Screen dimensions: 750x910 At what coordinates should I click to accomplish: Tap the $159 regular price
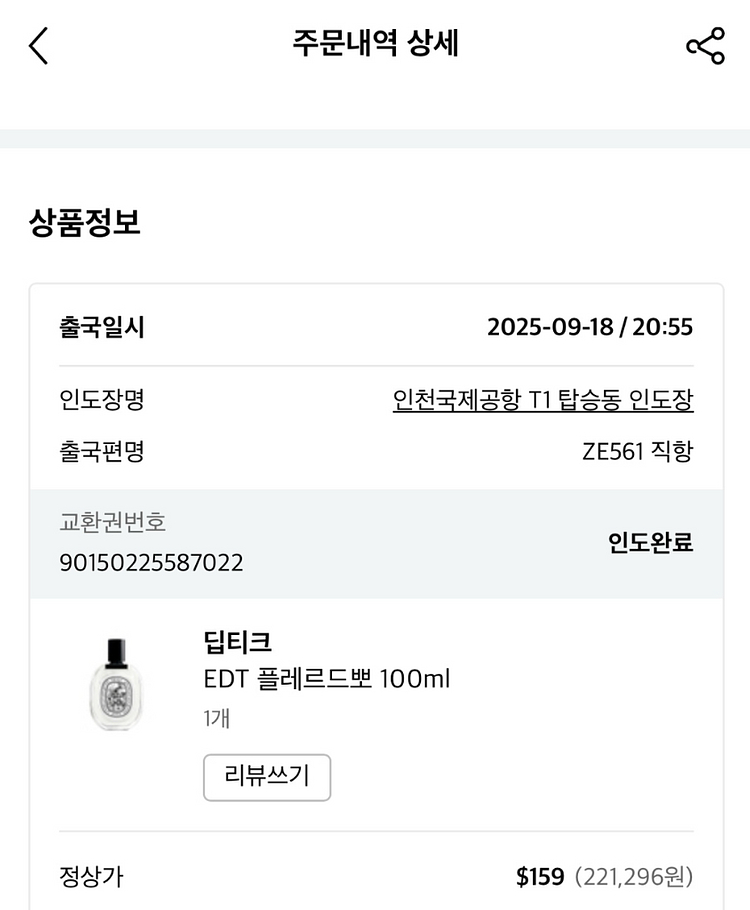pos(540,877)
